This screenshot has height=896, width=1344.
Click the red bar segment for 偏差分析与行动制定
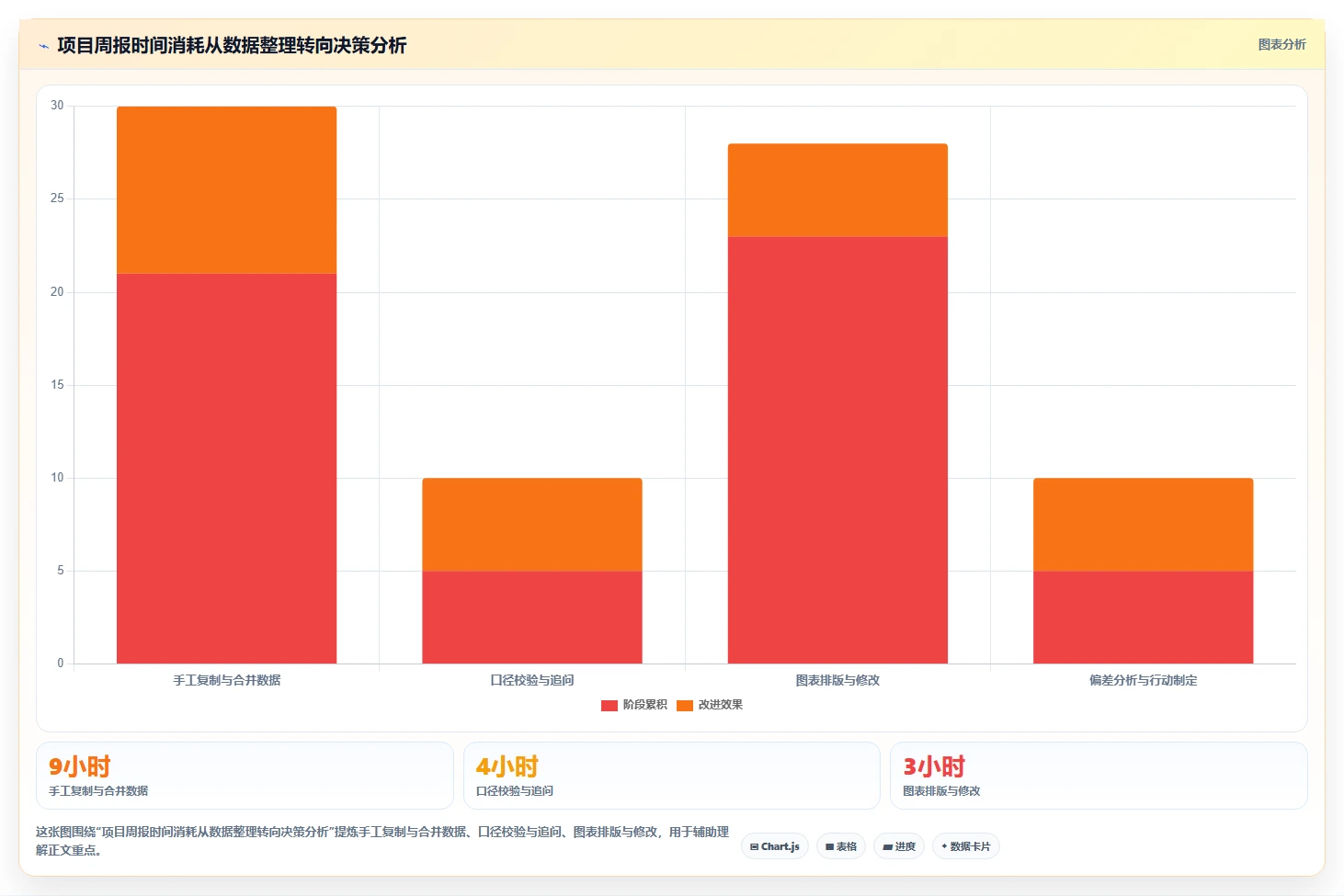pos(1144,618)
